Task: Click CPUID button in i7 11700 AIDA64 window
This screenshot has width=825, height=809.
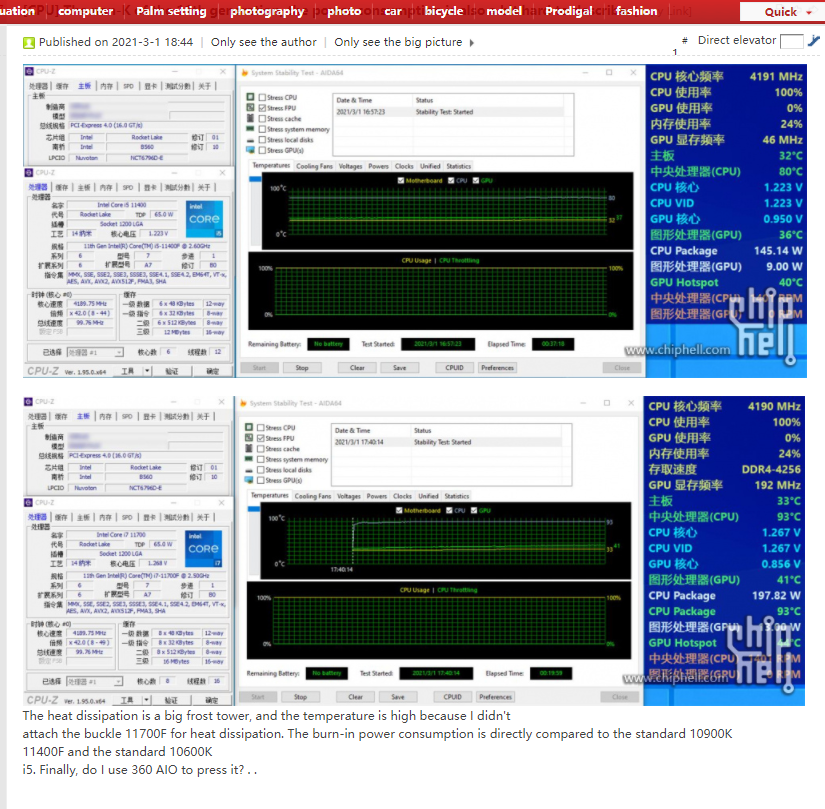Action: 452,697
